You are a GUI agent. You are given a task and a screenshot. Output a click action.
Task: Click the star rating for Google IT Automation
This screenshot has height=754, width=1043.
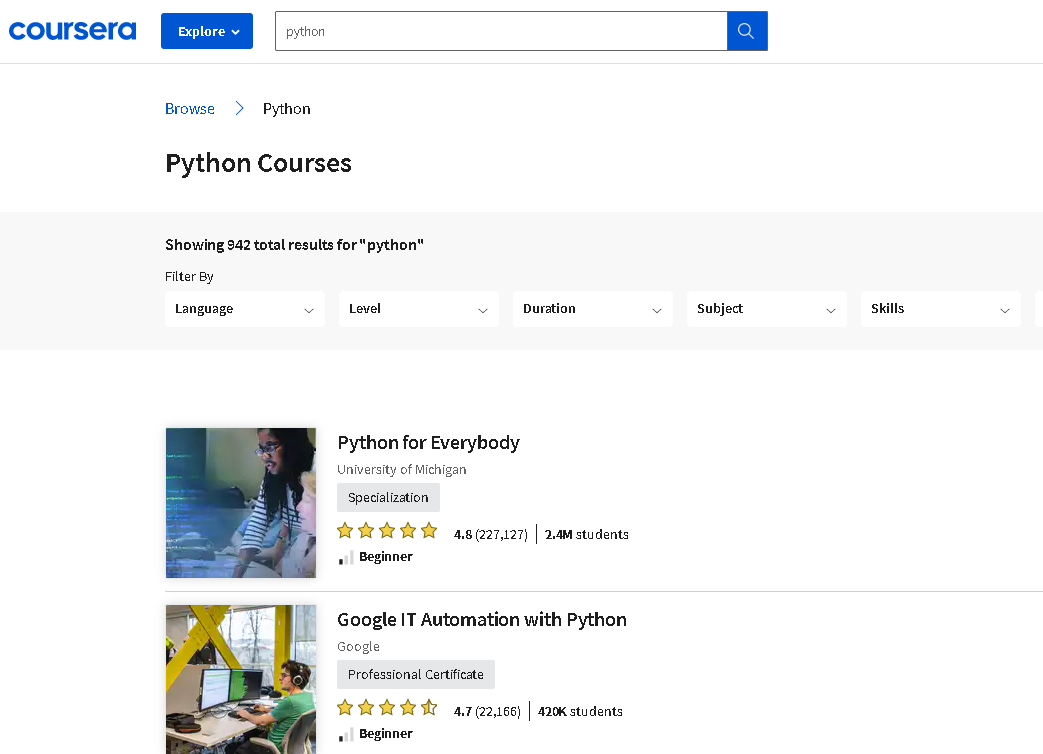pos(387,708)
